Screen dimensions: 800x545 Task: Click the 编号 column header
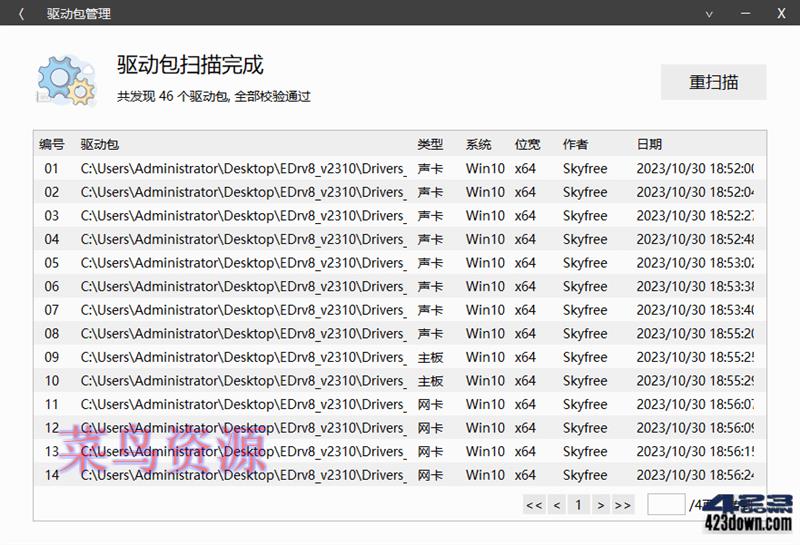pyautogui.click(x=52, y=144)
